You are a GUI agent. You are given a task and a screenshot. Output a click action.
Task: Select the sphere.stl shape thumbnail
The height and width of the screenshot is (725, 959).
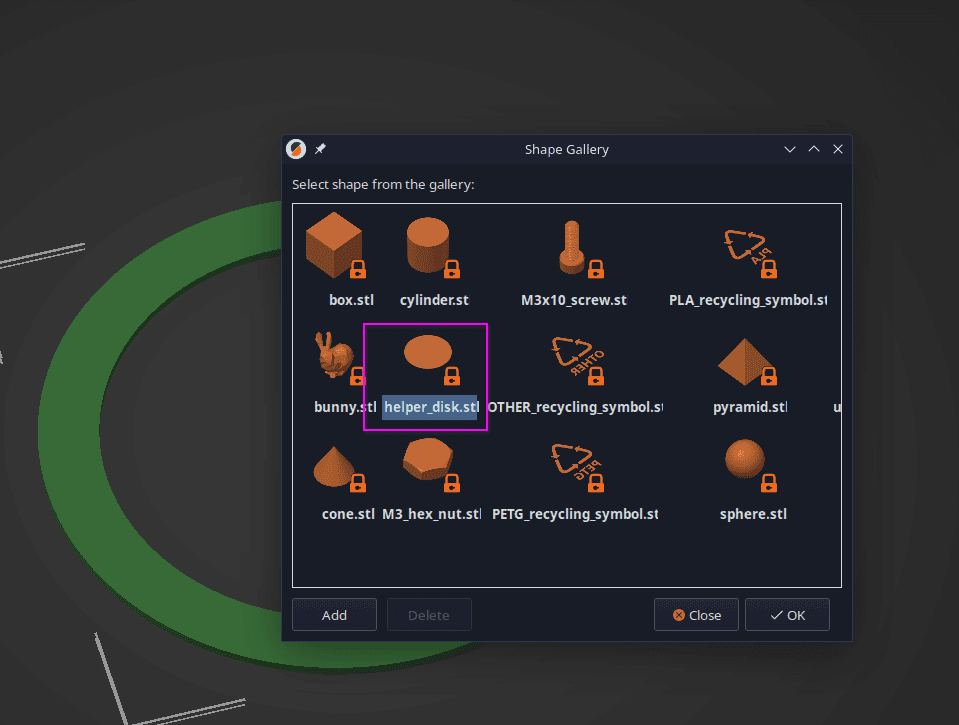click(x=744, y=458)
